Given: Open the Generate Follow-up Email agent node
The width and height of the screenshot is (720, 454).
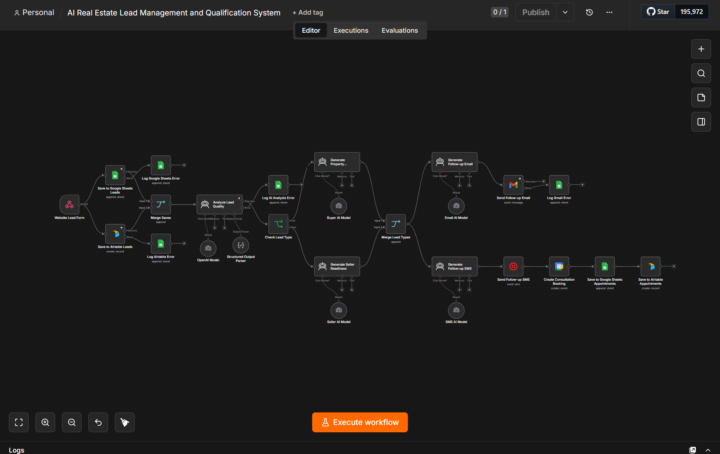Looking at the screenshot, I should coord(455,162).
